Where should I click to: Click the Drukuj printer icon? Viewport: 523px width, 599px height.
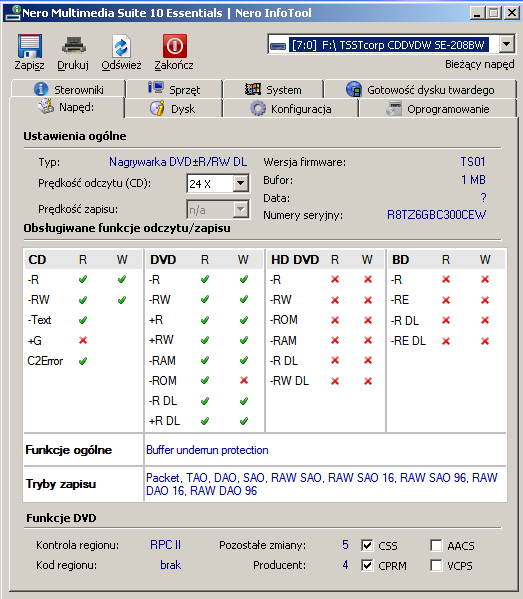73,46
